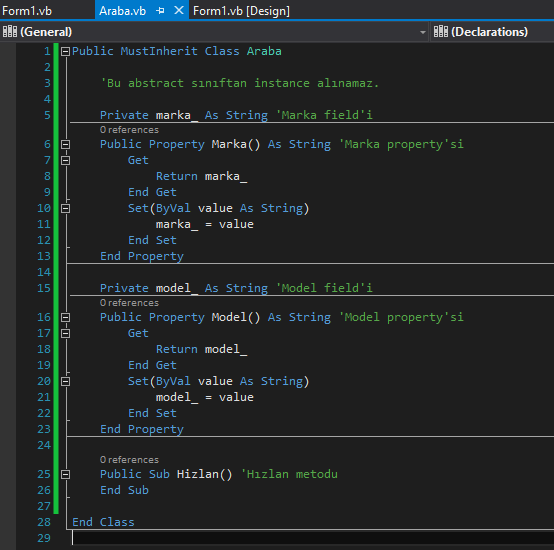
Task: Open the 0 references link above Hizlan sub
Action: coord(129,460)
